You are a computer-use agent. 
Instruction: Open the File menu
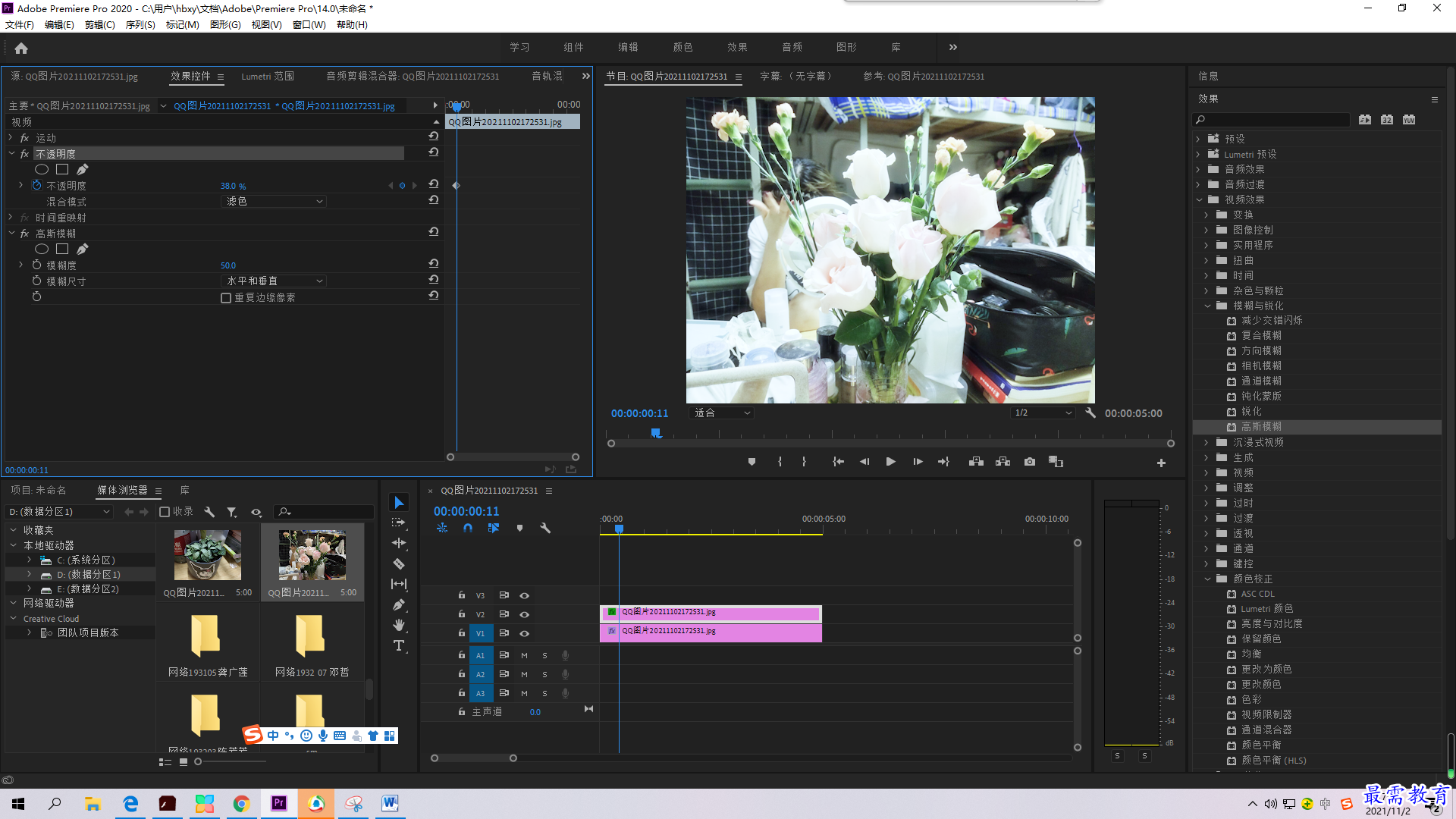pos(20,25)
